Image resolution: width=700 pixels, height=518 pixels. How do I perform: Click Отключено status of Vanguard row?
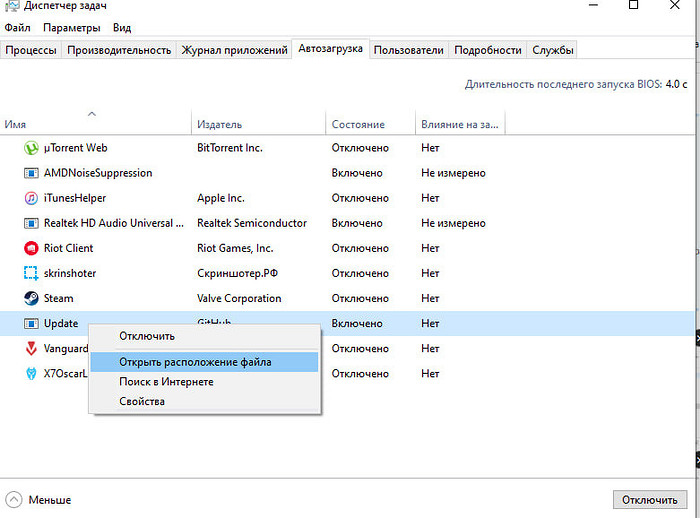point(360,348)
